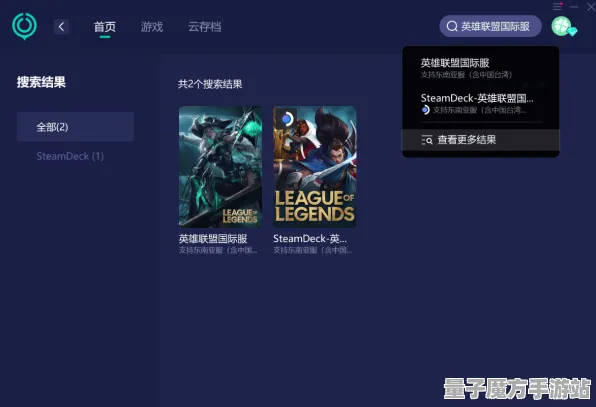596x407 pixels.
Task: Select the SteamDeck (1) filter
Action: (70, 156)
